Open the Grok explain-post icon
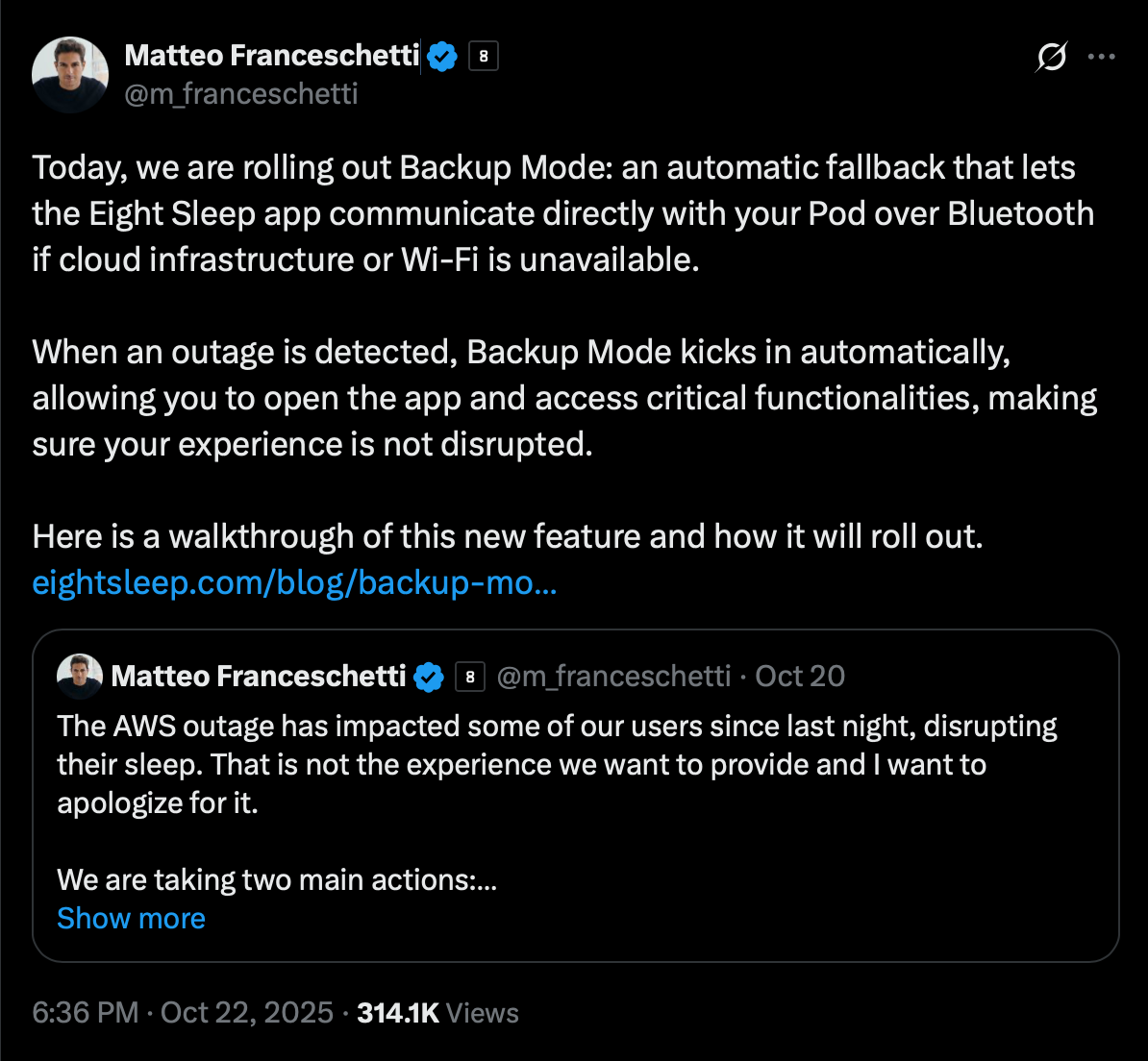This screenshot has height=1061, width=1148. click(x=1051, y=58)
